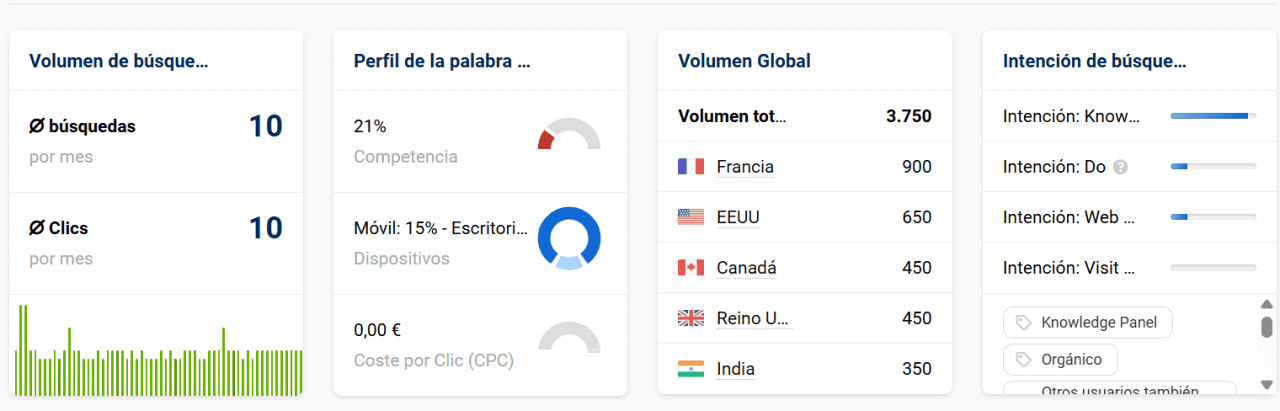Click the Dispositivos donut chart
The height and width of the screenshot is (411, 1280).
(x=569, y=238)
